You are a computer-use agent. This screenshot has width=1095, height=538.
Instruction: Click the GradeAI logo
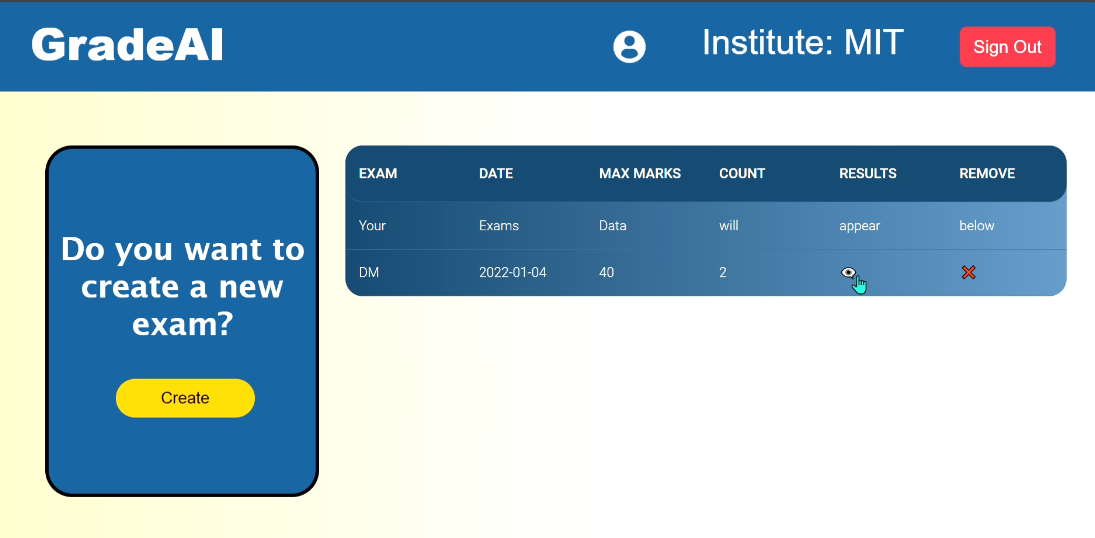click(x=127, y=46)
